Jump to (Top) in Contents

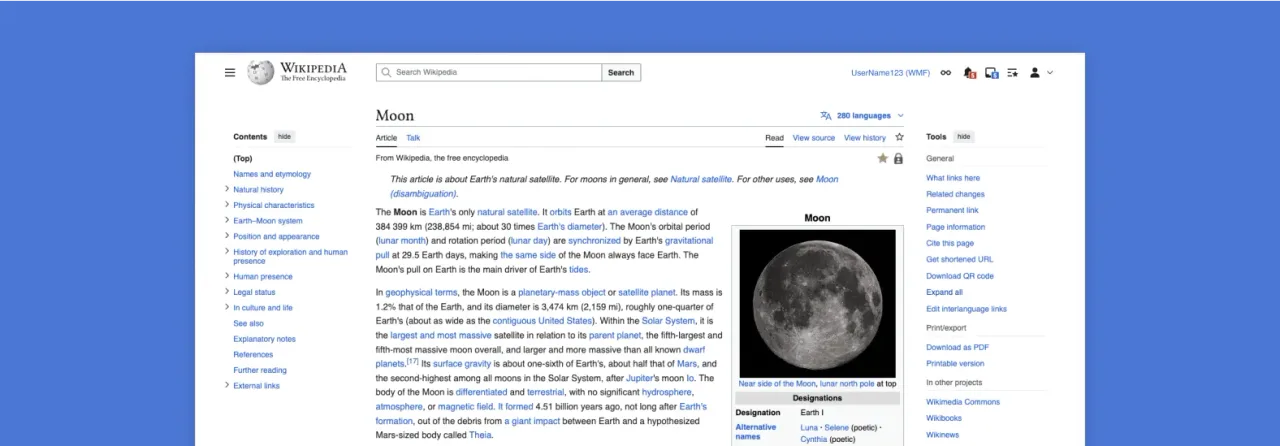pos(243,158)
